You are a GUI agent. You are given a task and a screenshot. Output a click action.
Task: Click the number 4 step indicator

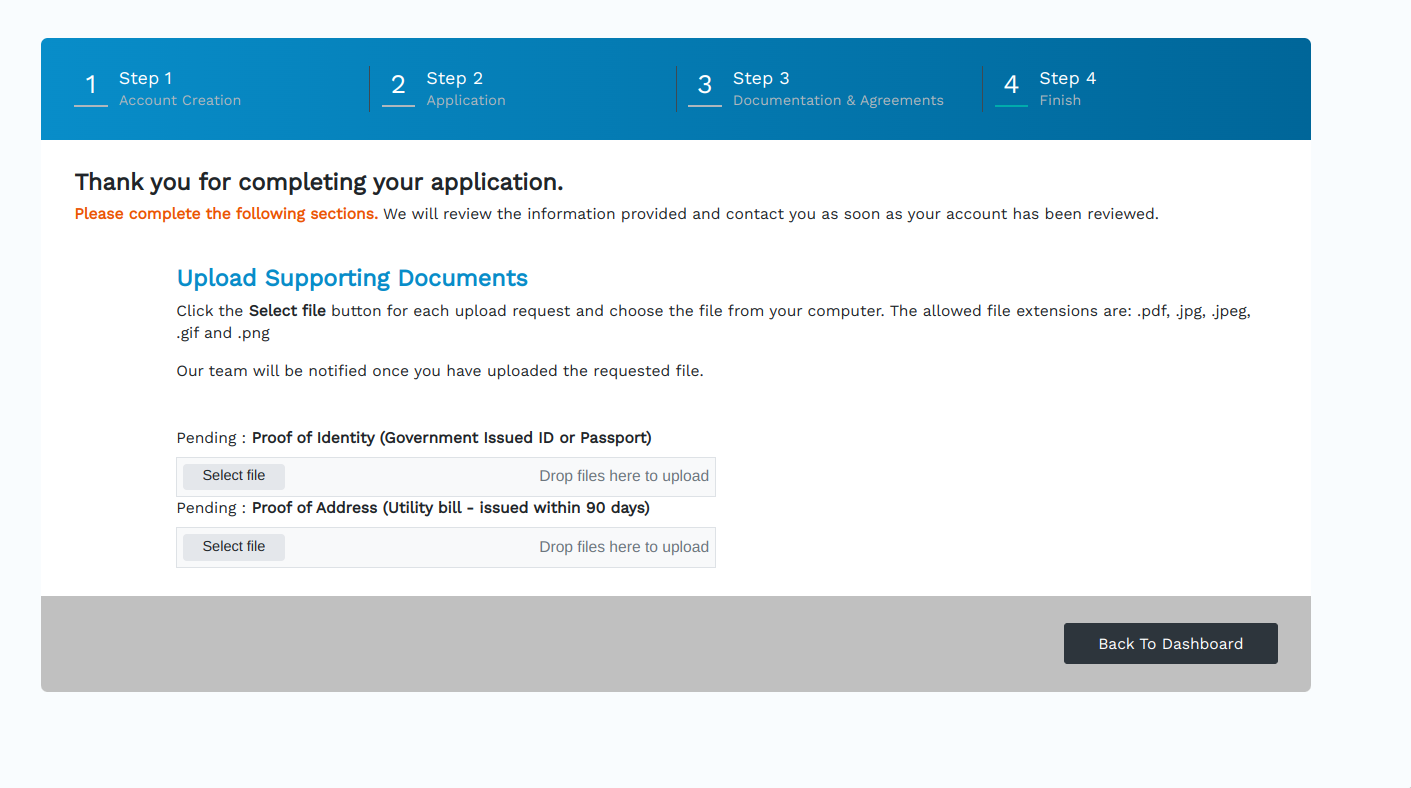tap(1011, 86)
